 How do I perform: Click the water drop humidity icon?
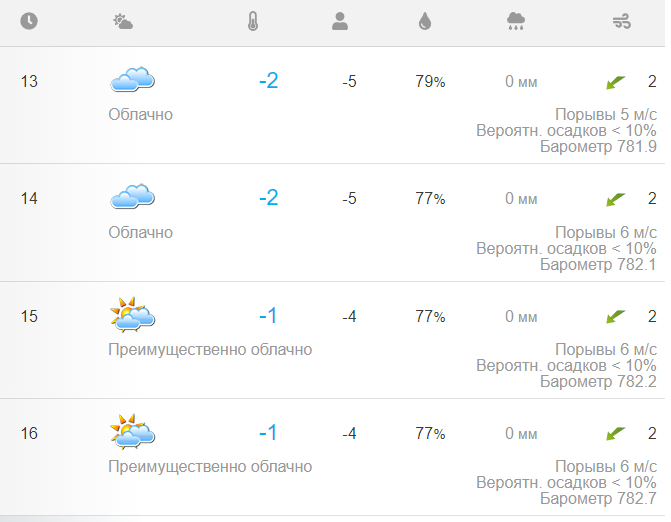tap(425, 21)
